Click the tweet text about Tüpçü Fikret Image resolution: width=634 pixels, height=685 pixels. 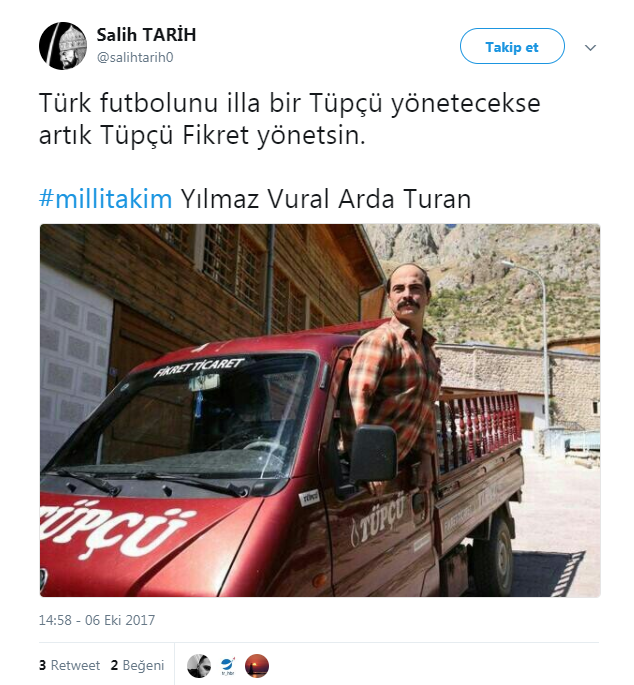tap(290, 119)
